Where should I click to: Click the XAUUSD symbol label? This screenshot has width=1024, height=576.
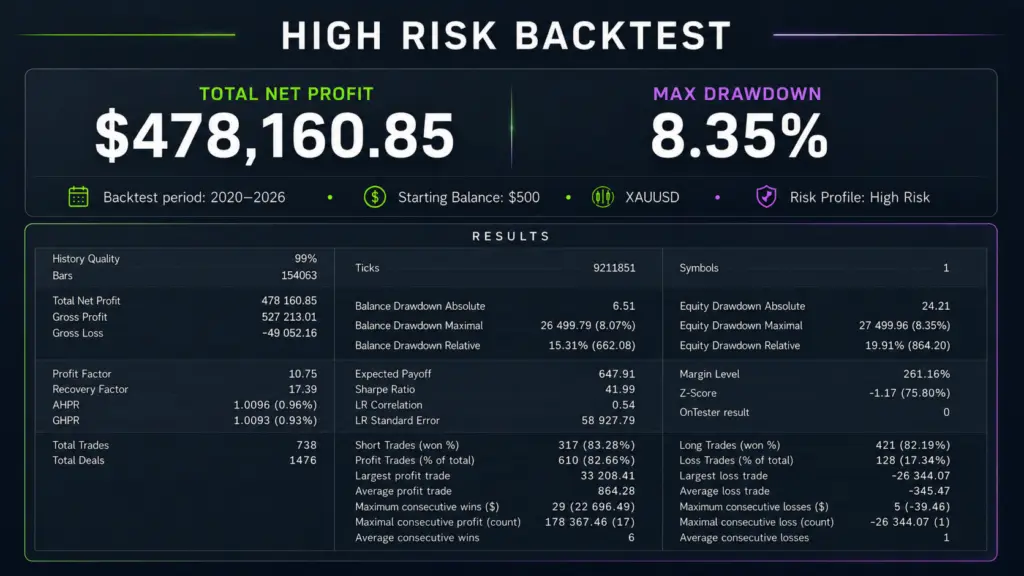click(x=652, y=197)
